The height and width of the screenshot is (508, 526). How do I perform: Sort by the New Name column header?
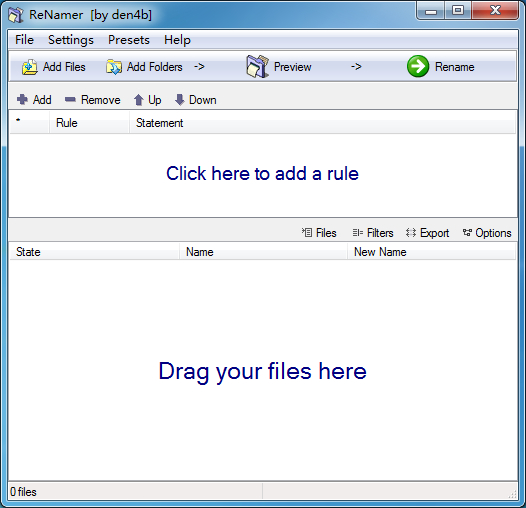point(431,252)
